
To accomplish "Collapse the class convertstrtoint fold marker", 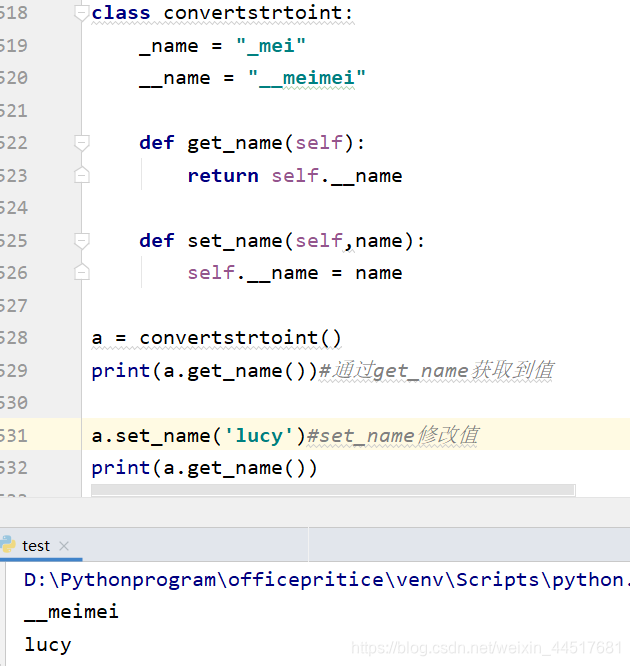I will (x=82, y=13).
